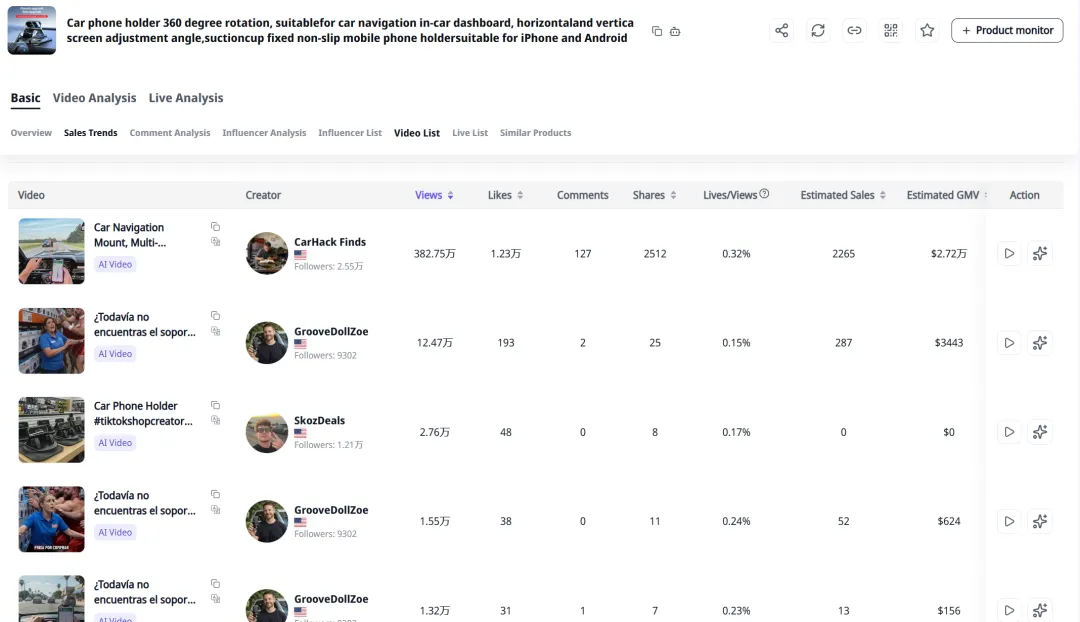Open the Influencer List section
This screenshot has height=622, width=1080.
(350, 133)
